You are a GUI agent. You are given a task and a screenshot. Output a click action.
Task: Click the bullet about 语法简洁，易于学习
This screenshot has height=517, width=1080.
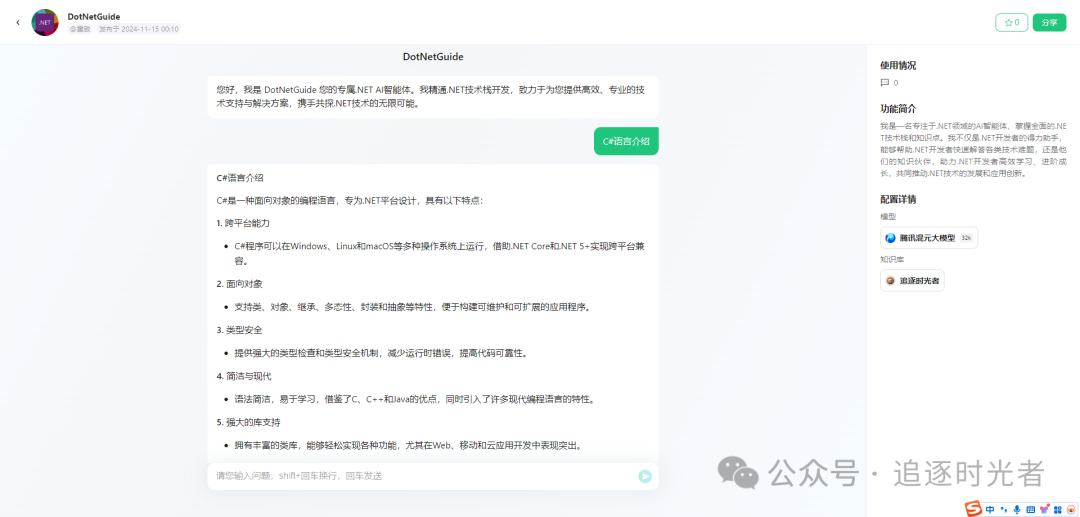click(x=414, y=399)
